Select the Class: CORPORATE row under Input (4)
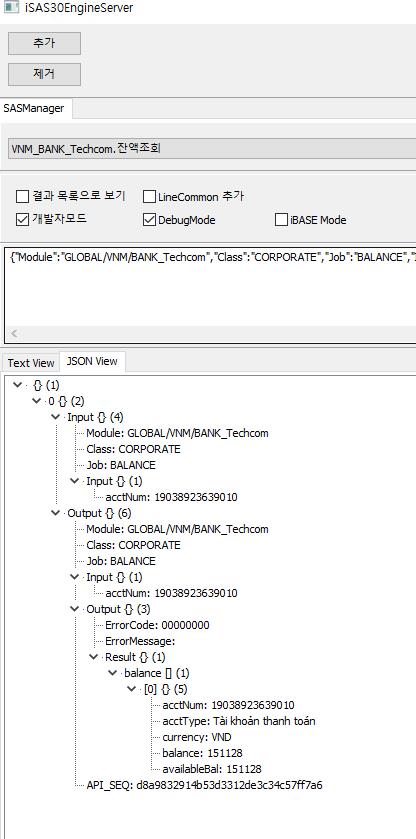This screenshot has width=416, height=839. tap(133, 449)
